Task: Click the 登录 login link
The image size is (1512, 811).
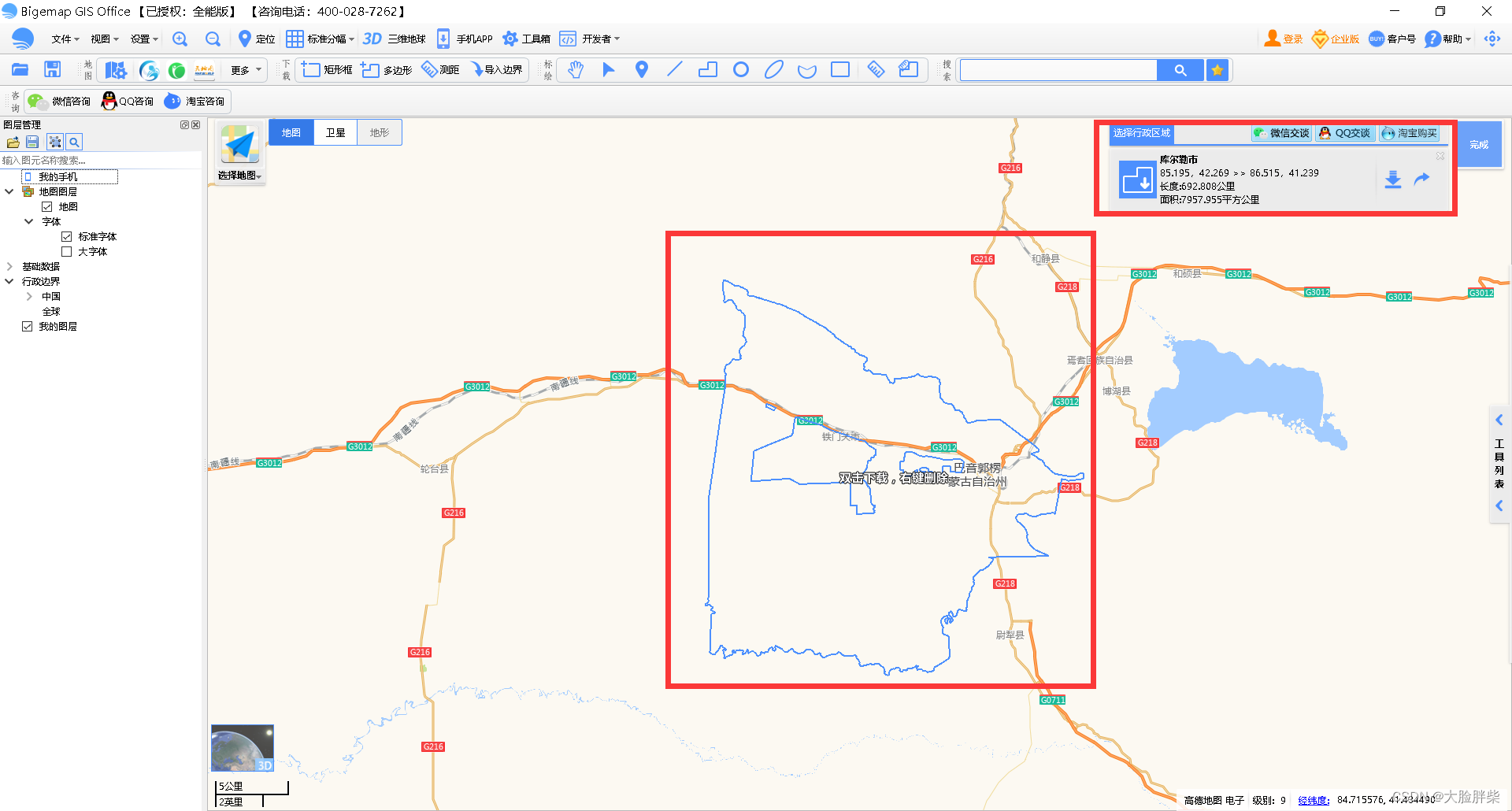Action: coord(1284,39)
